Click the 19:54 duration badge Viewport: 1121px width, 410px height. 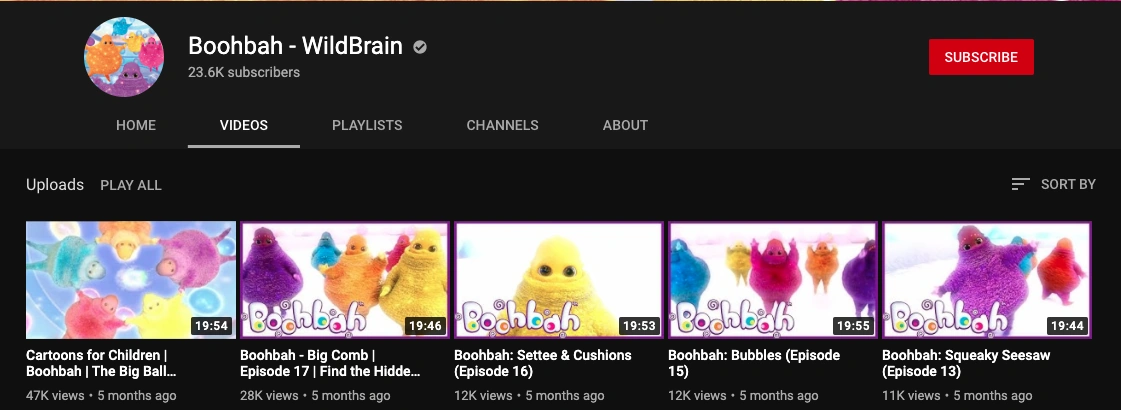tap(211, 326)
